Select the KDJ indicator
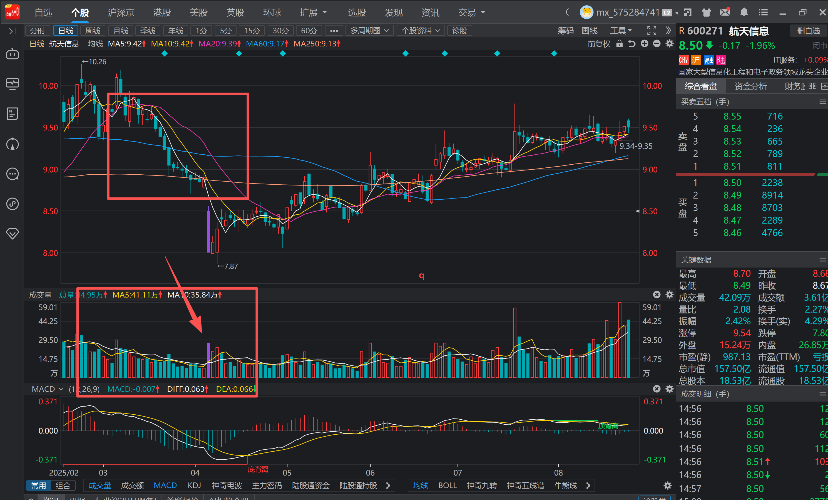828x500 pixels. click(x=194, y=485)
